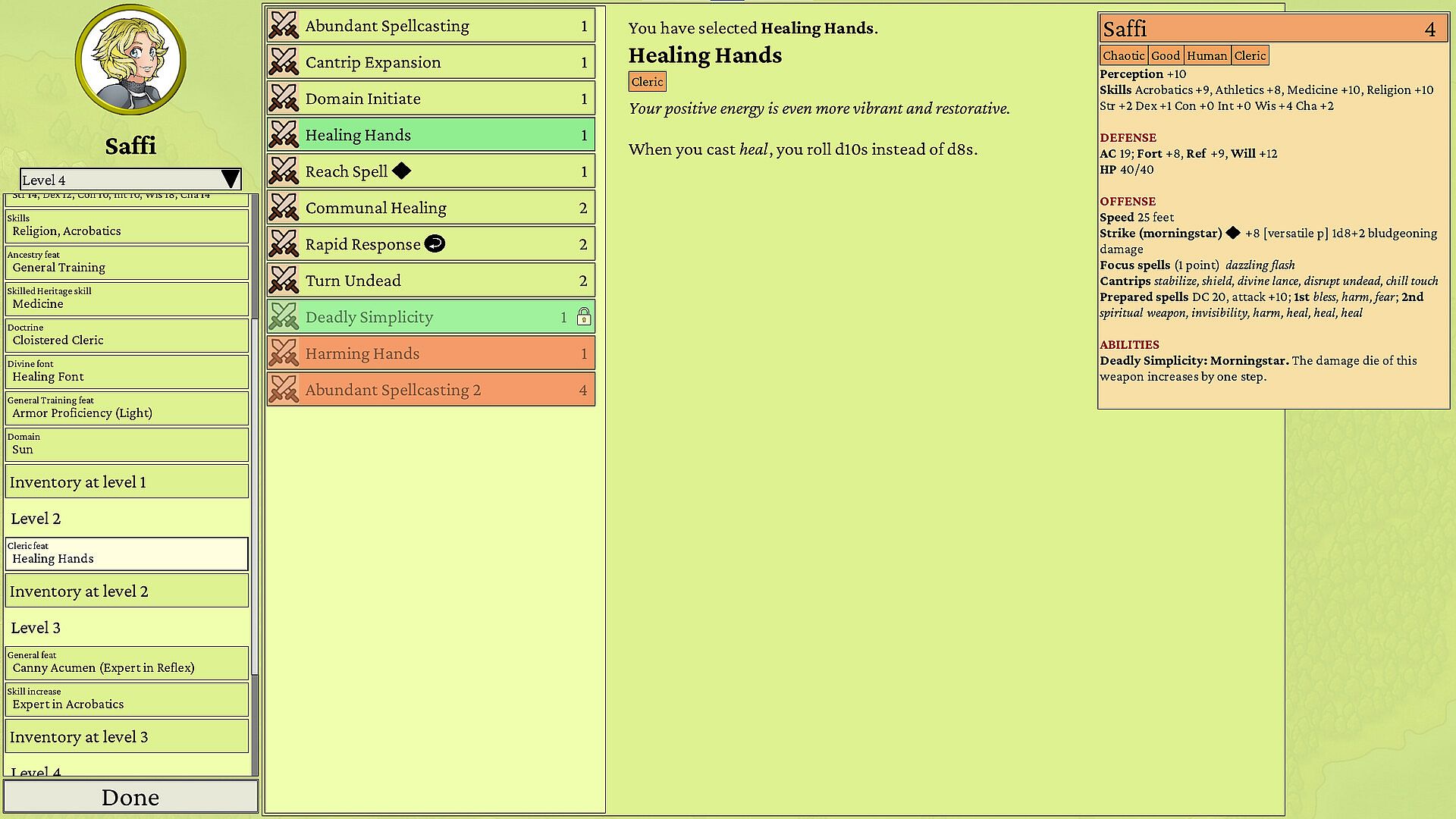The width and height of the screenshot is (1456, 819).
Task: Click the lock icon on Deadly Simplicity
Action: click(583, 317)
